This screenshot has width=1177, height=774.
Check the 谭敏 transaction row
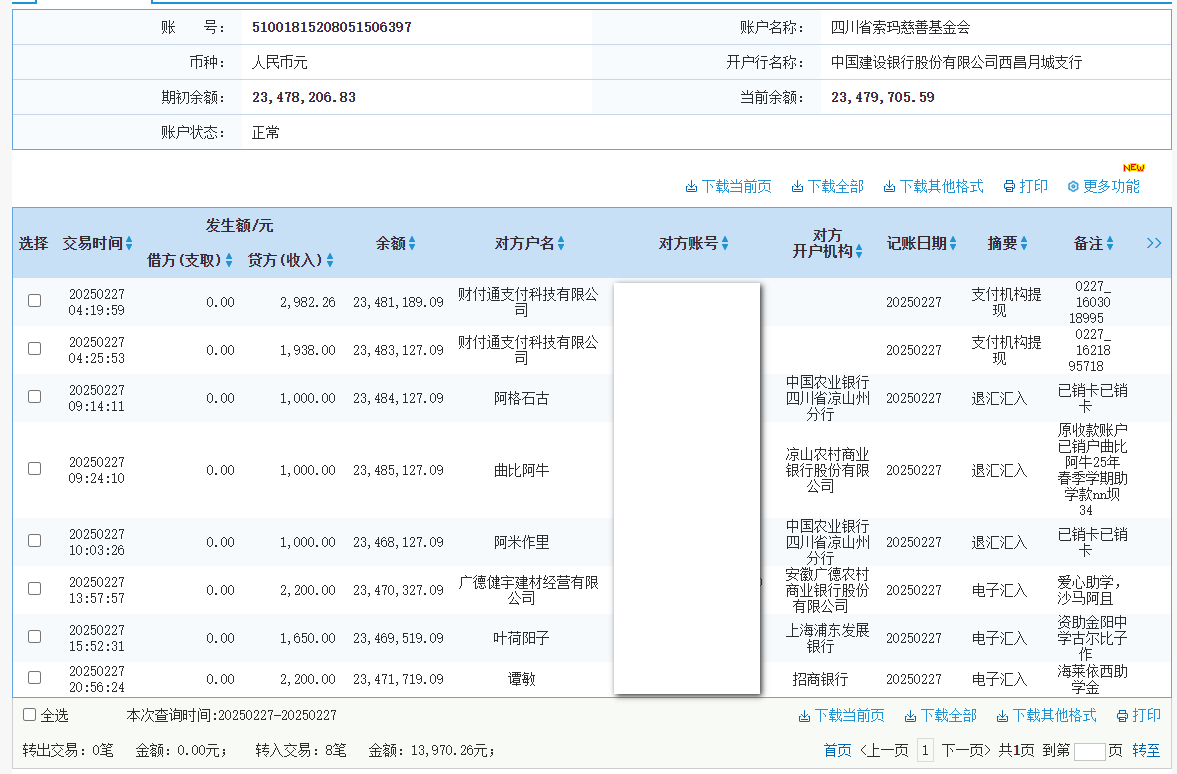tap(35, 677)
